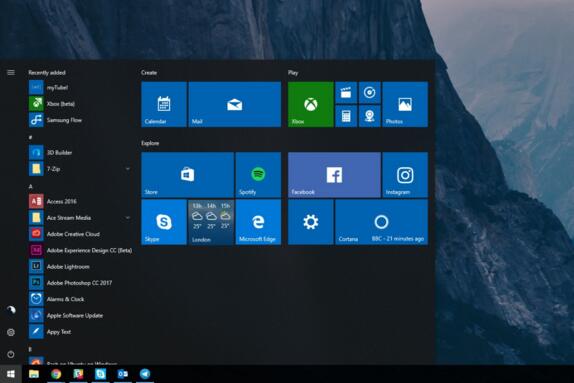The image size is (574, 383).
Task: Open the Photos tile
Action: click(405, 104)
